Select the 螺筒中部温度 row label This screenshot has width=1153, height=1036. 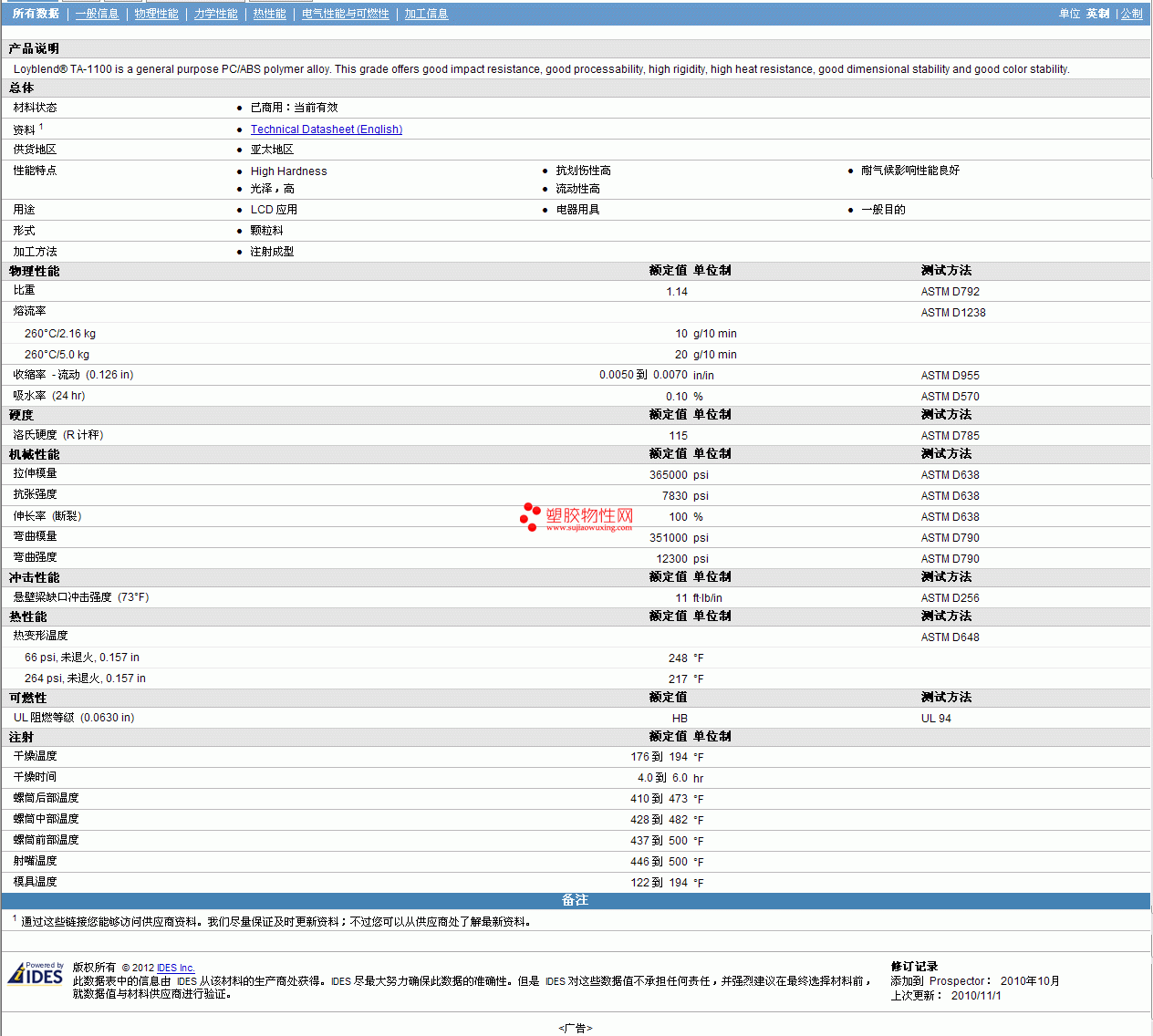[x=46, y=819]
